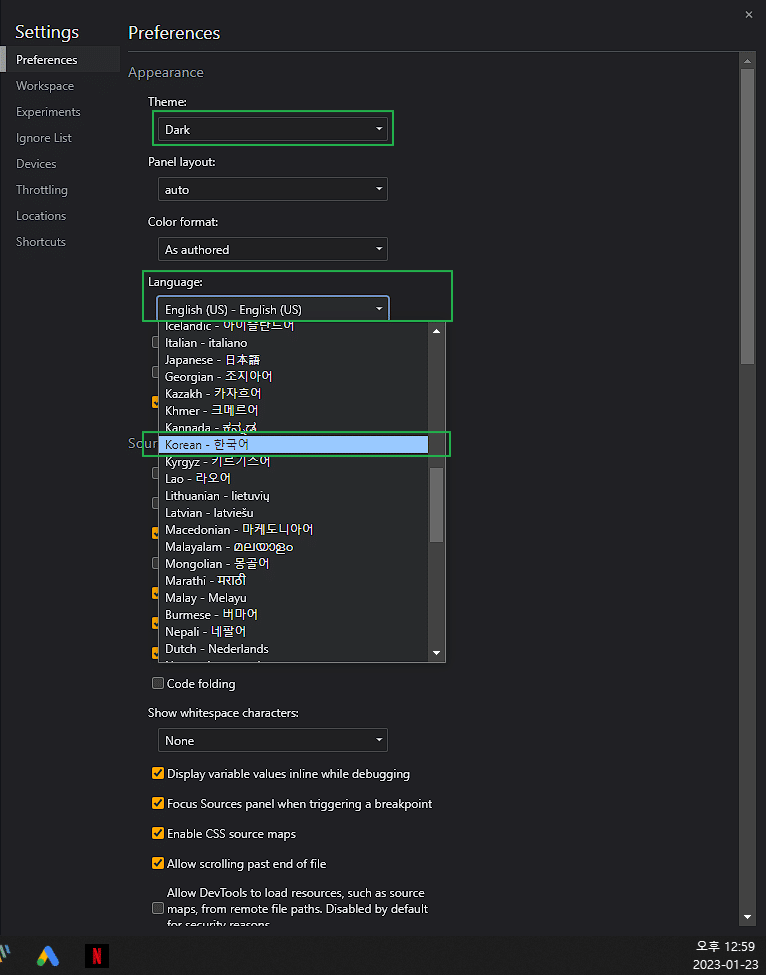Select the Khmer language option
The width and height of the screenshot is (766, 975).
coord(293,410)
